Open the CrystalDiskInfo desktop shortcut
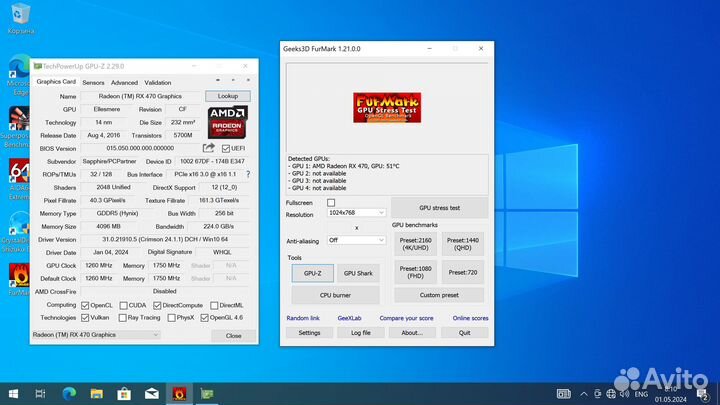Viewport: 720px width, 405px height. [17, 231]
